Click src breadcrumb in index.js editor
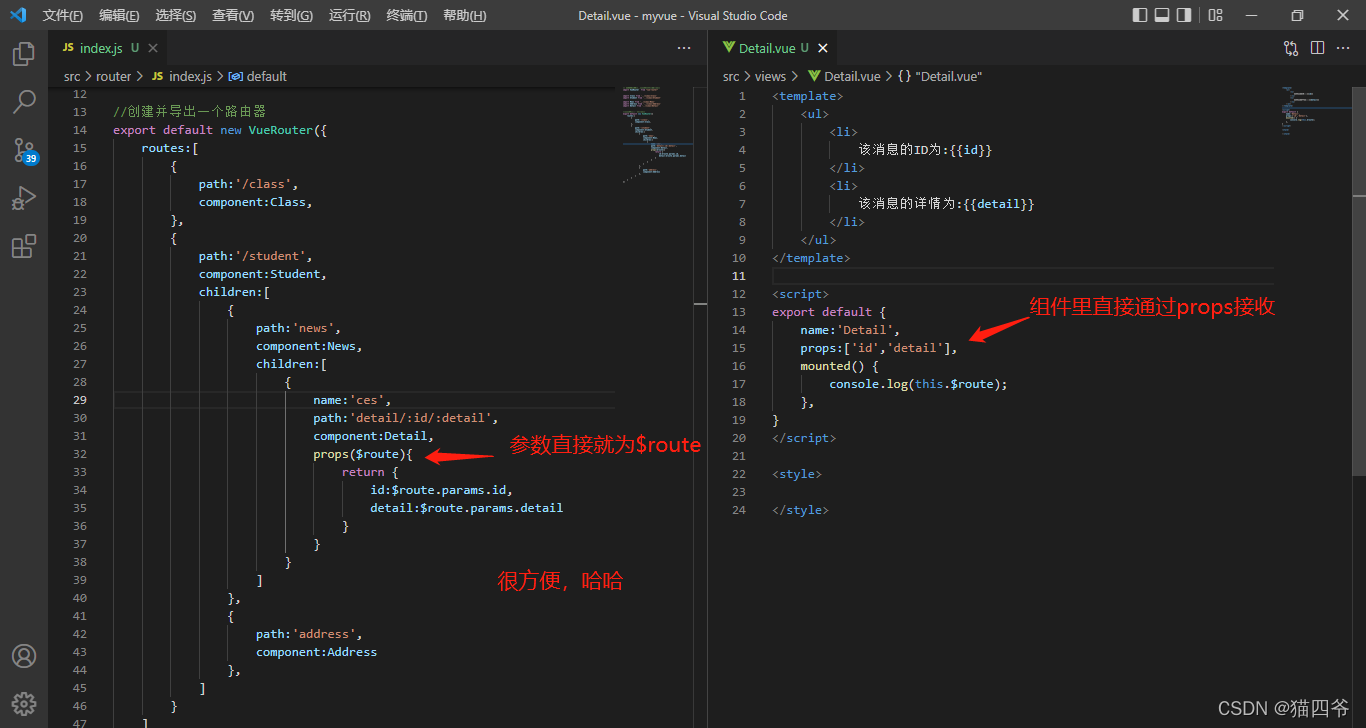Image resolution: width=1366 pixels, height=728 pixels. pyautogui.click(x=72, y=76)
